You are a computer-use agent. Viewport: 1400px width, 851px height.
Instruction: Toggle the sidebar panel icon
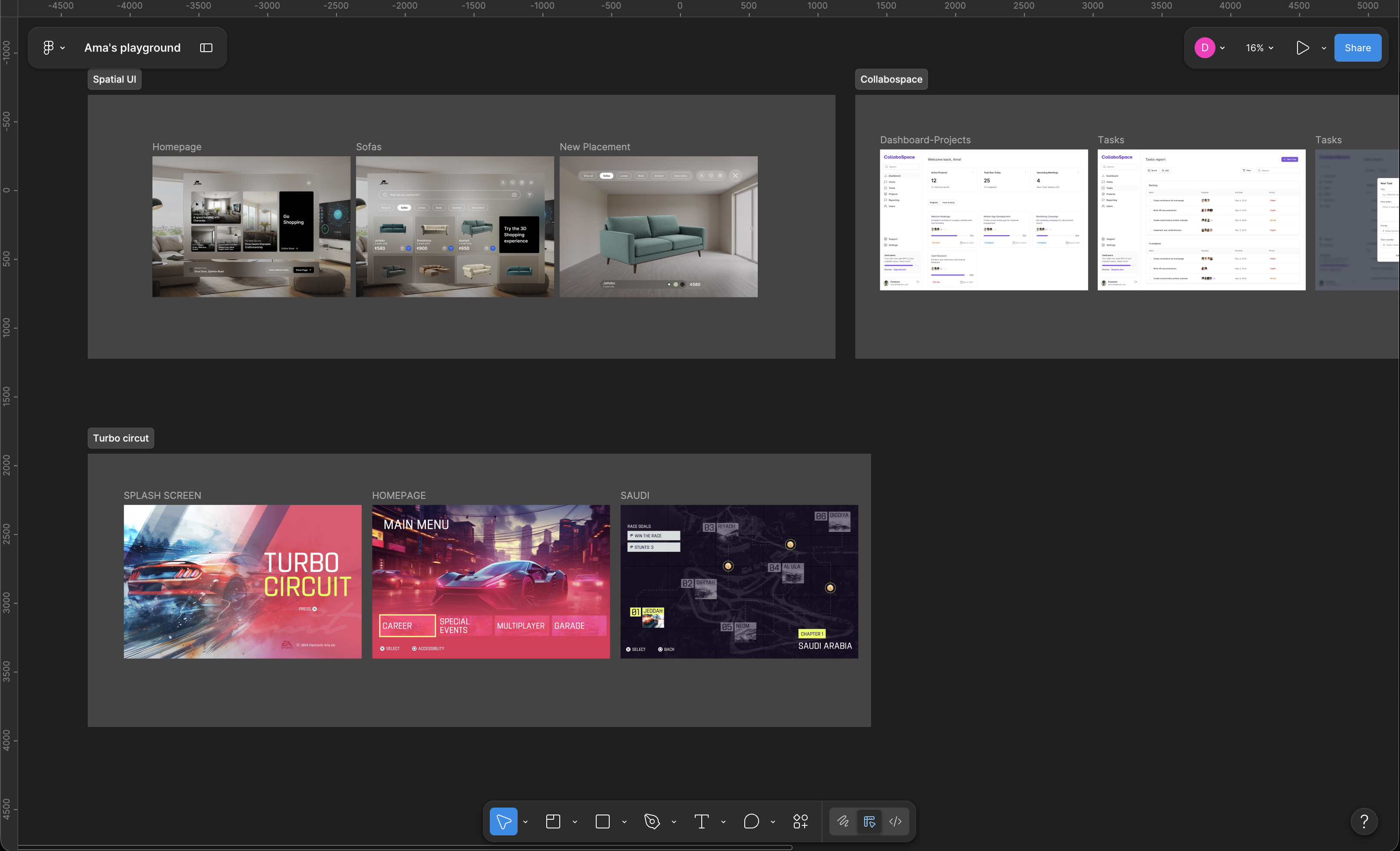click(x=206, y=48)
